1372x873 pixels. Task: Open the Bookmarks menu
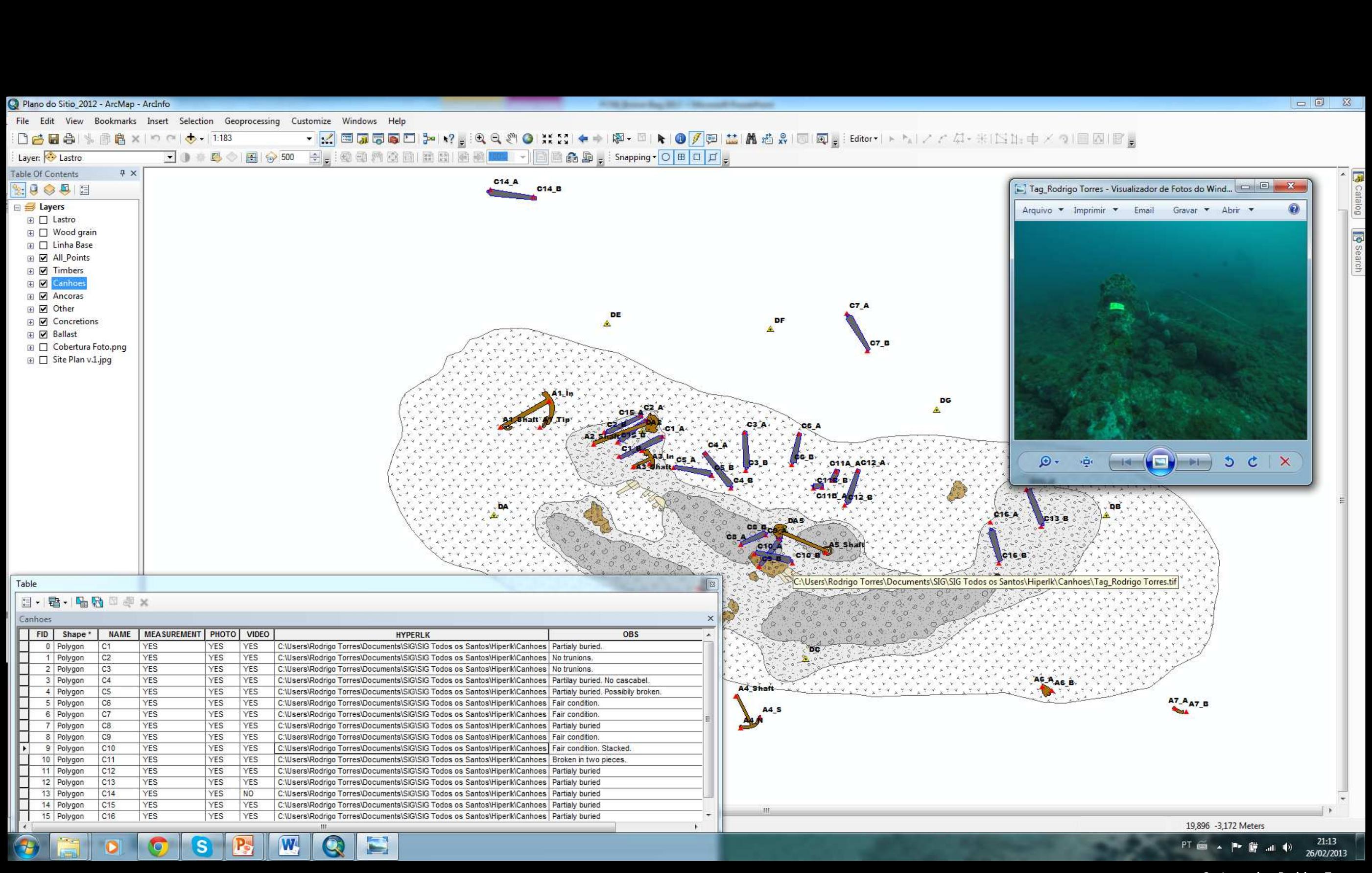coord(115,121)
